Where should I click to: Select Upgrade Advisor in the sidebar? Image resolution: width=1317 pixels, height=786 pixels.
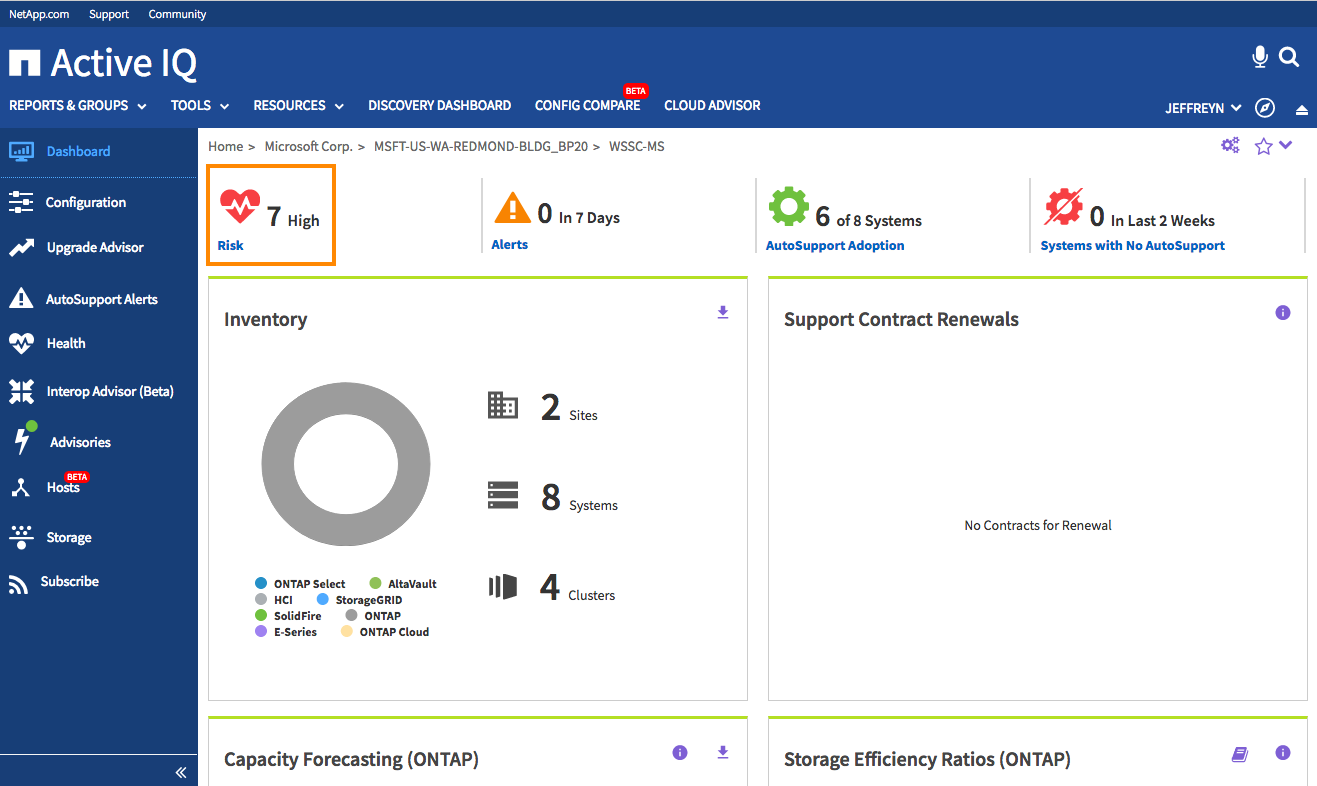(x=95, y=248)
